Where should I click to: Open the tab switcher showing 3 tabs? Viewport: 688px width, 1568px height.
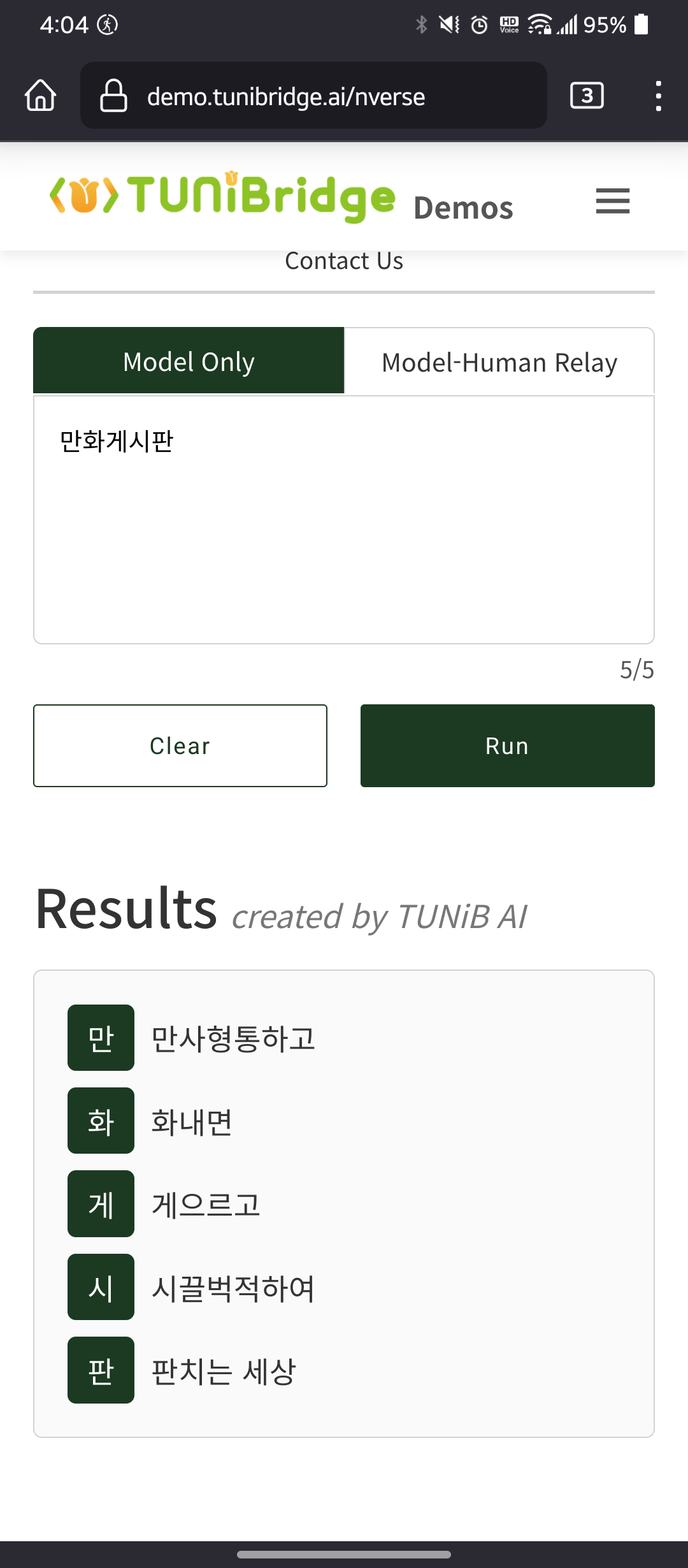[x=587, y=96]
